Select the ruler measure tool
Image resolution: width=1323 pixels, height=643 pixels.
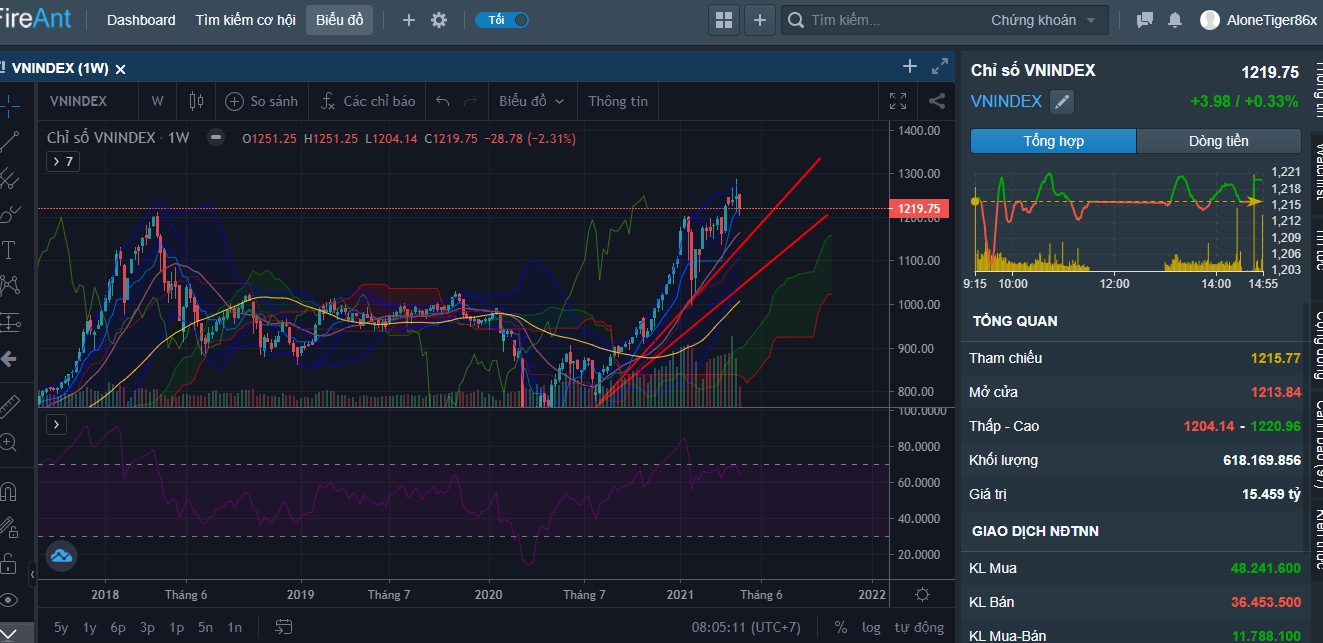point(9,405)
